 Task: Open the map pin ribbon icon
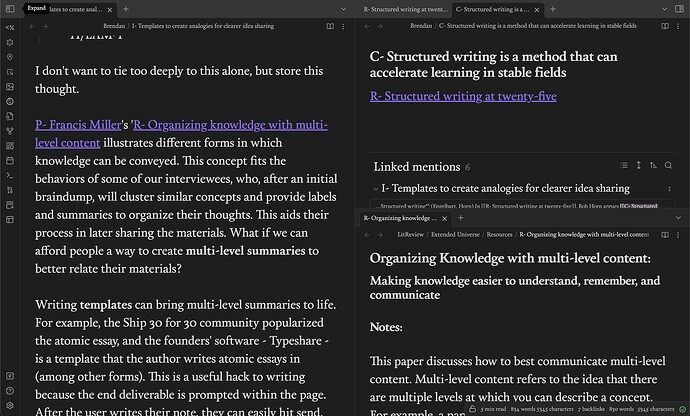click(x=10, y=57)
